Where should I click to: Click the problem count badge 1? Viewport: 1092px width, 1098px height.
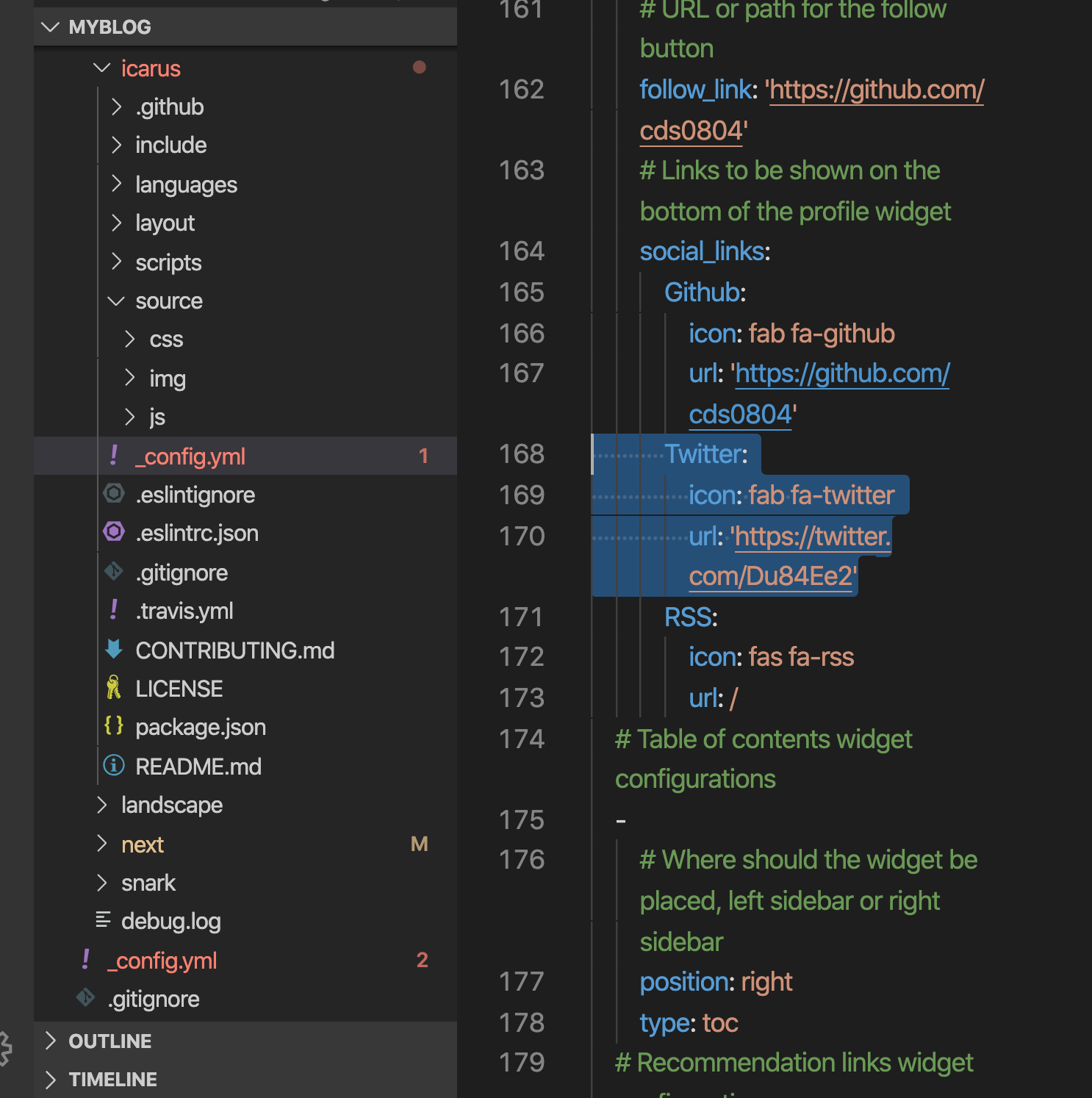point(423,456)
